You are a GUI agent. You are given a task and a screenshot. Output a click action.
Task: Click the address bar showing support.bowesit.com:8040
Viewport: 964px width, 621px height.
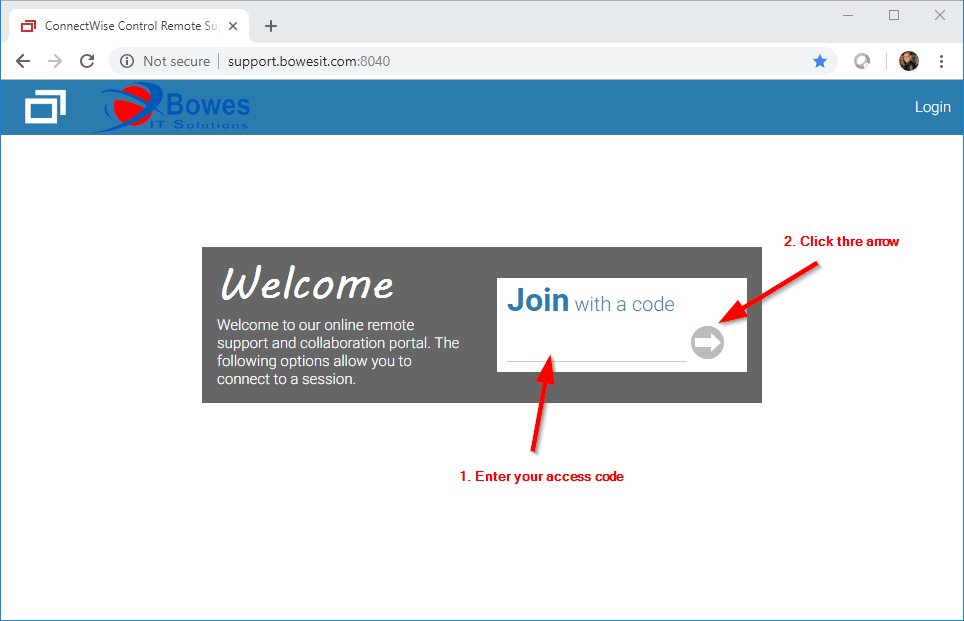point(473,61)
